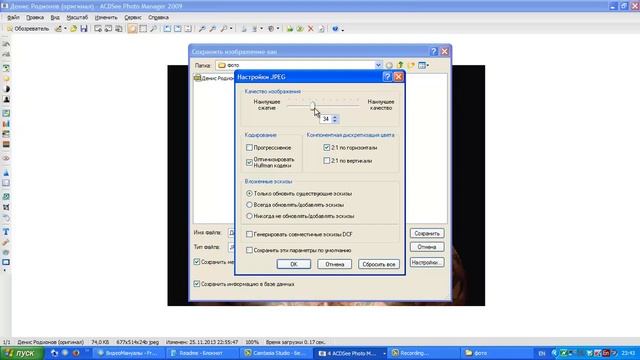Confirm JPEG settings with OK button
Screen dimensions: 640x360
pyautogui.click(x=293, y=264)
